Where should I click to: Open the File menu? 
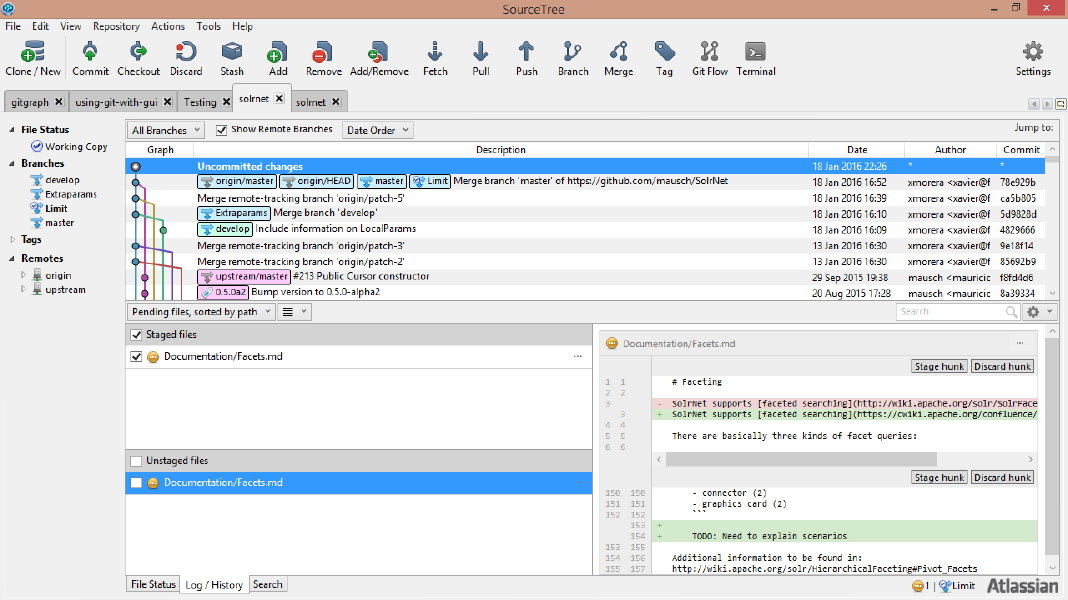[13, 26]
